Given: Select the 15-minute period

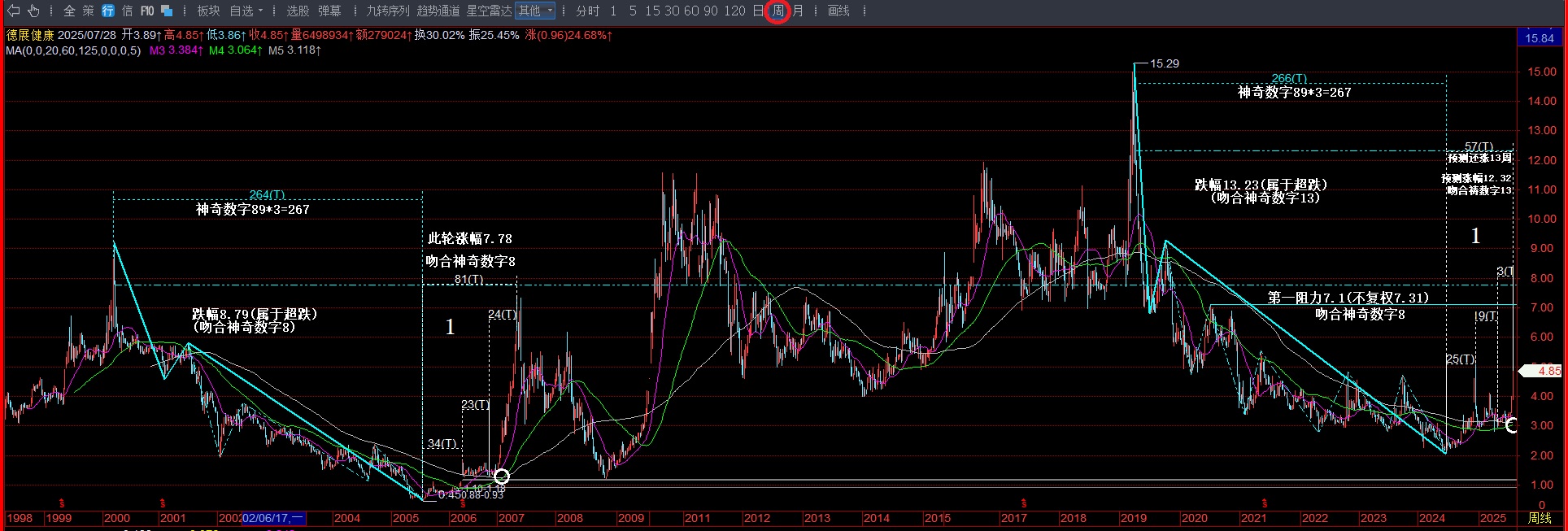Looking at the screenshot, I should pos(652,11).
